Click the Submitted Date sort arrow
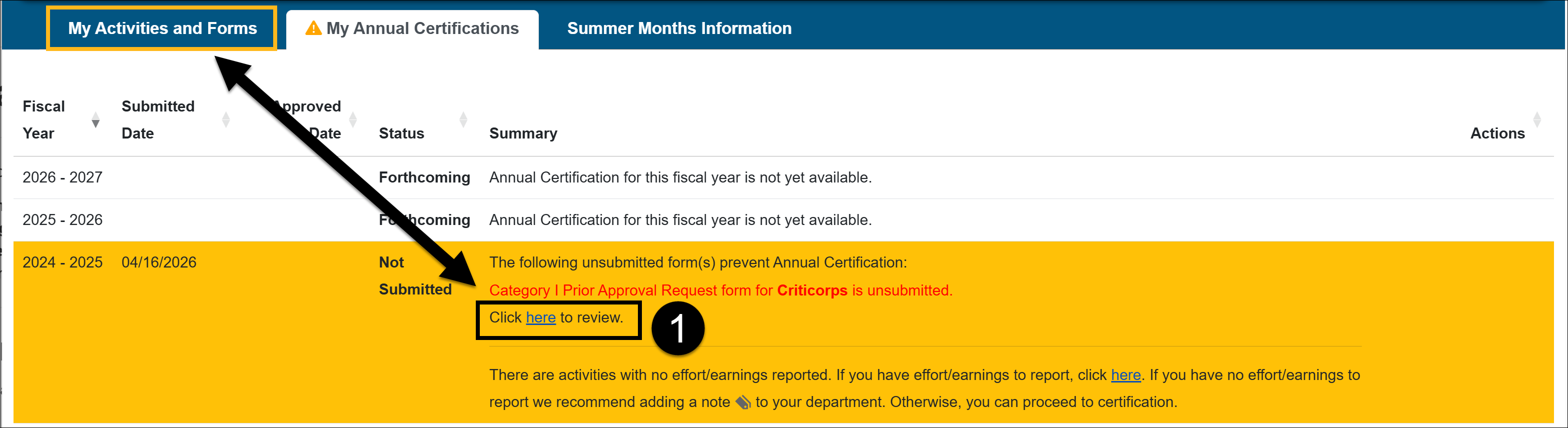Image resolution: width=1568 pixels, height=428 pixels. [x=227, y=119]
